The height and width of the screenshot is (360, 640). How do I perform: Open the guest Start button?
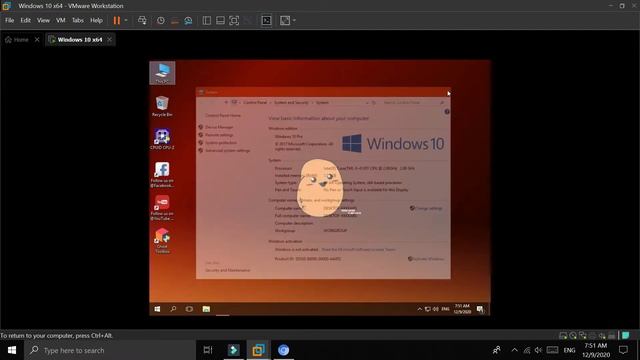[x=157, y=309]
